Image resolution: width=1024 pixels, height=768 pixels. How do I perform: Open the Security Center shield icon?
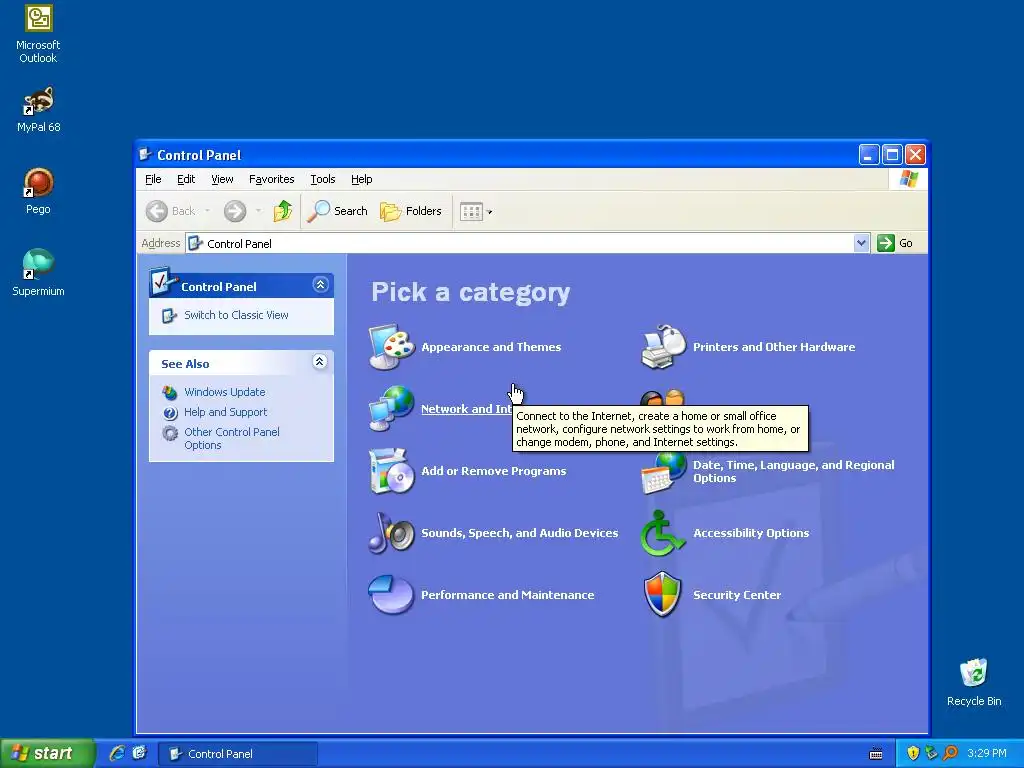[x=663, y=595]
